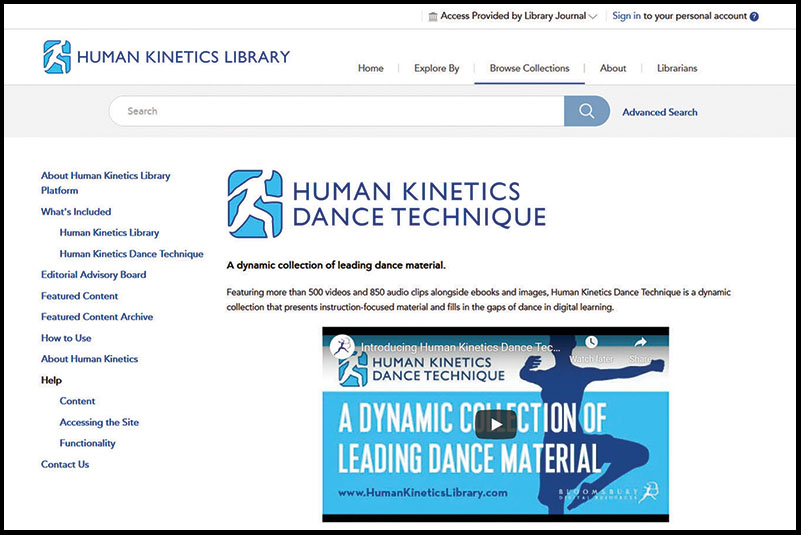Open About Human Kinetics Library Platform link
Screen dimensions: 801x535
[x=105, y=183]
